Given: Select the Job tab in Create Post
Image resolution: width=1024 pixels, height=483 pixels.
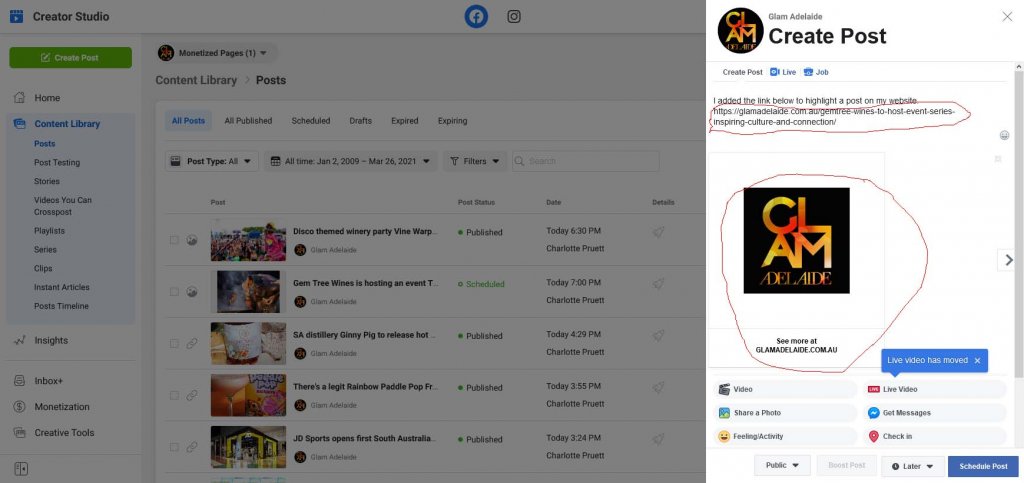Looking at the screenshot, I should (x=816, y=72).
